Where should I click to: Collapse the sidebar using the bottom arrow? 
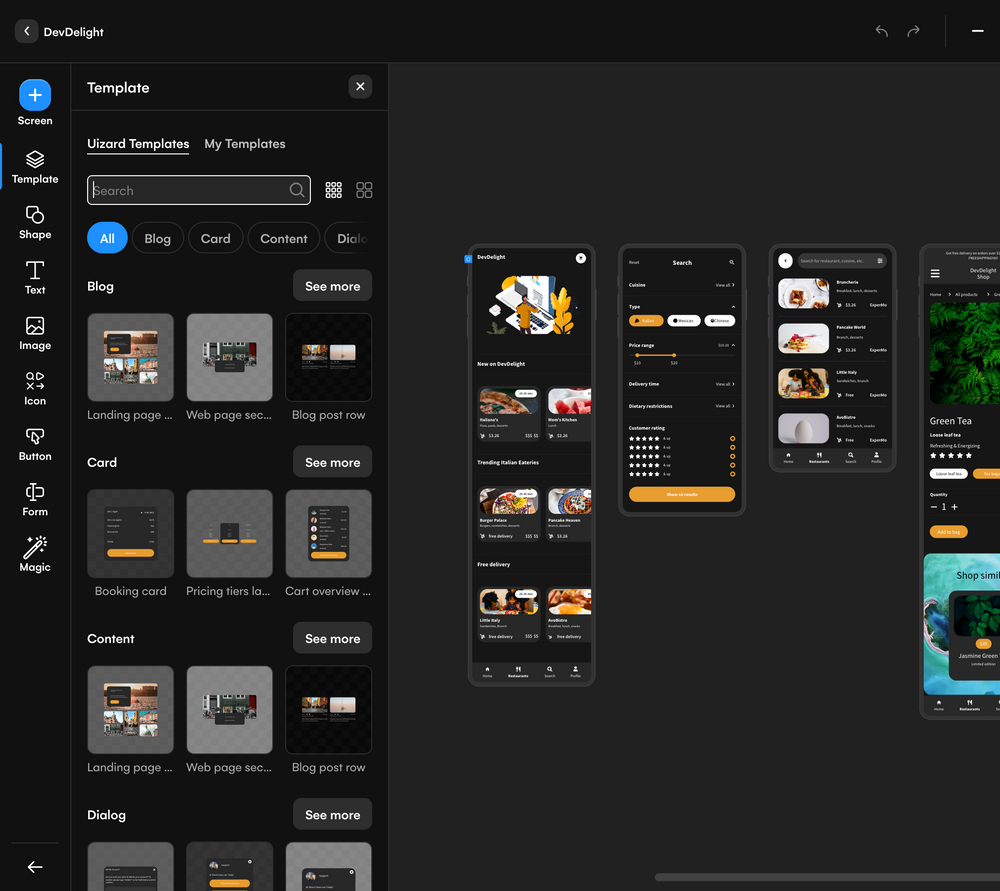[x=34, y=866]
